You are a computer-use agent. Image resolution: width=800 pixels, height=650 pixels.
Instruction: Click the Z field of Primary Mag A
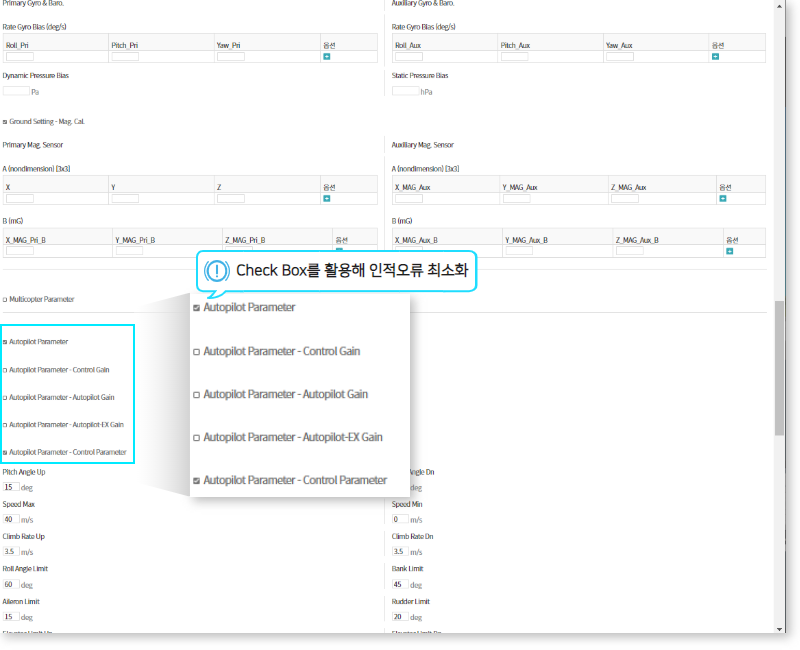(231, 198)
